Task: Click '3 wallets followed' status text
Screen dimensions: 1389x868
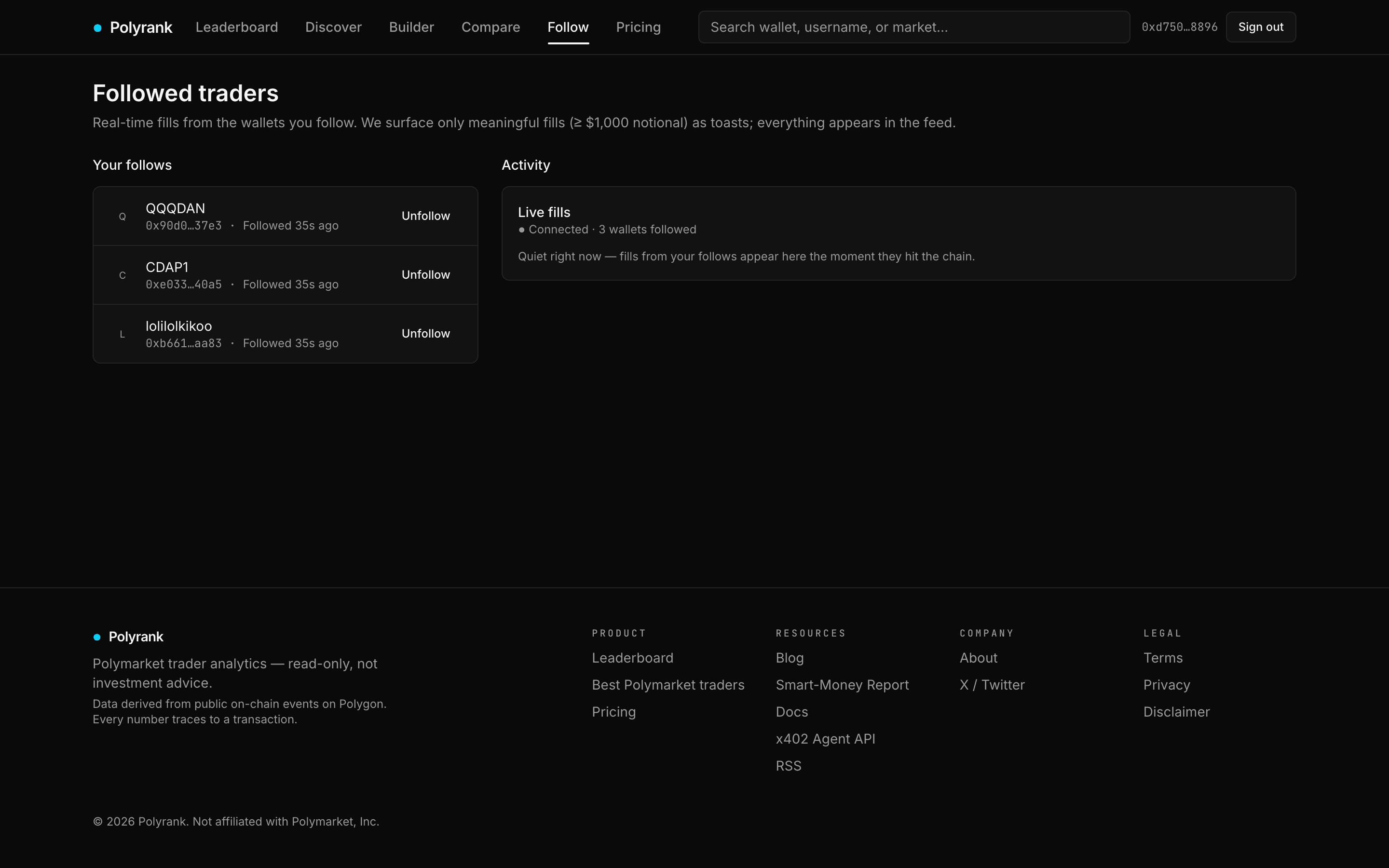Action: [647, 230]
